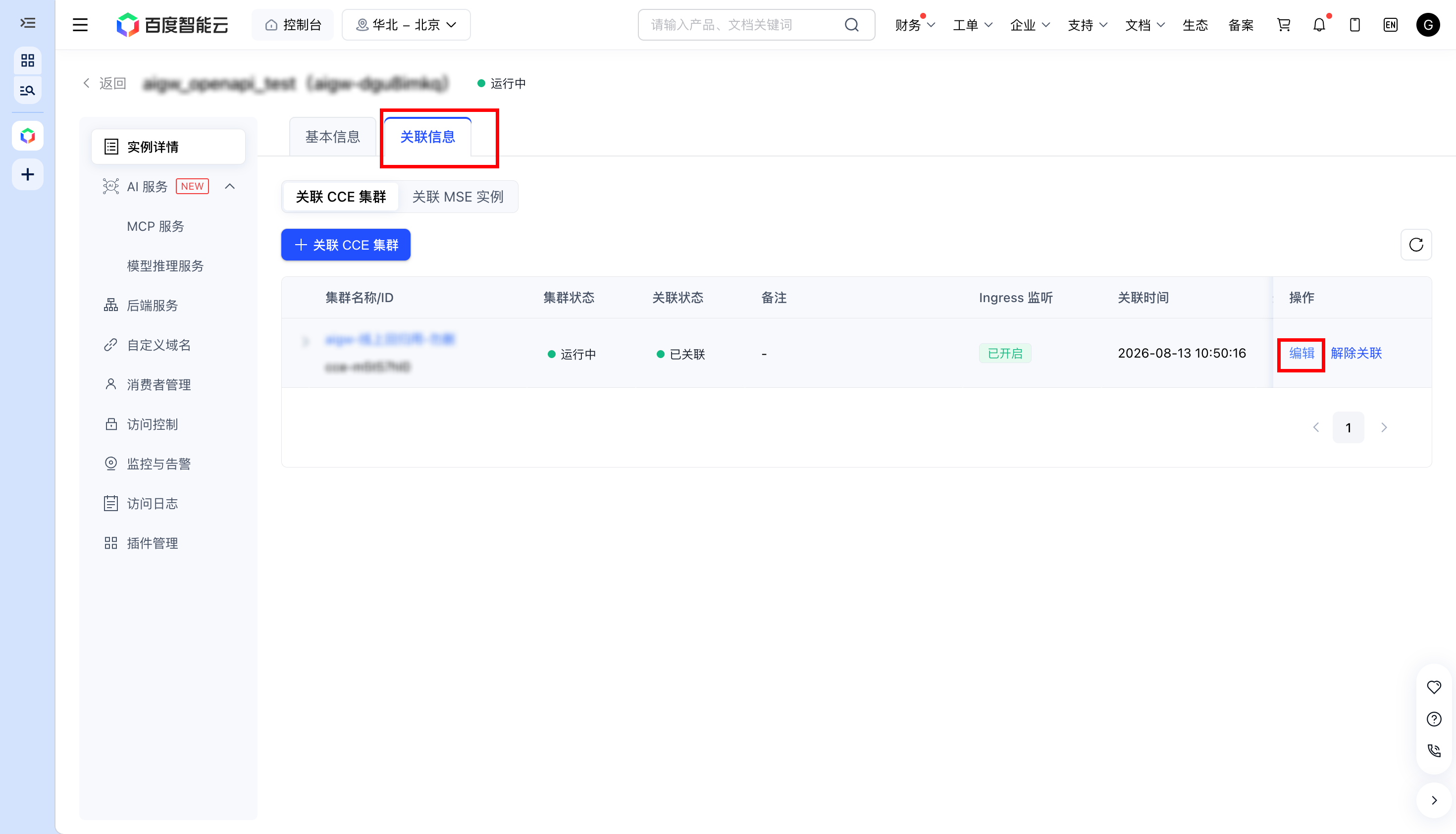
Task: Switch language to English via EN icon
Action: [1390, 25]
